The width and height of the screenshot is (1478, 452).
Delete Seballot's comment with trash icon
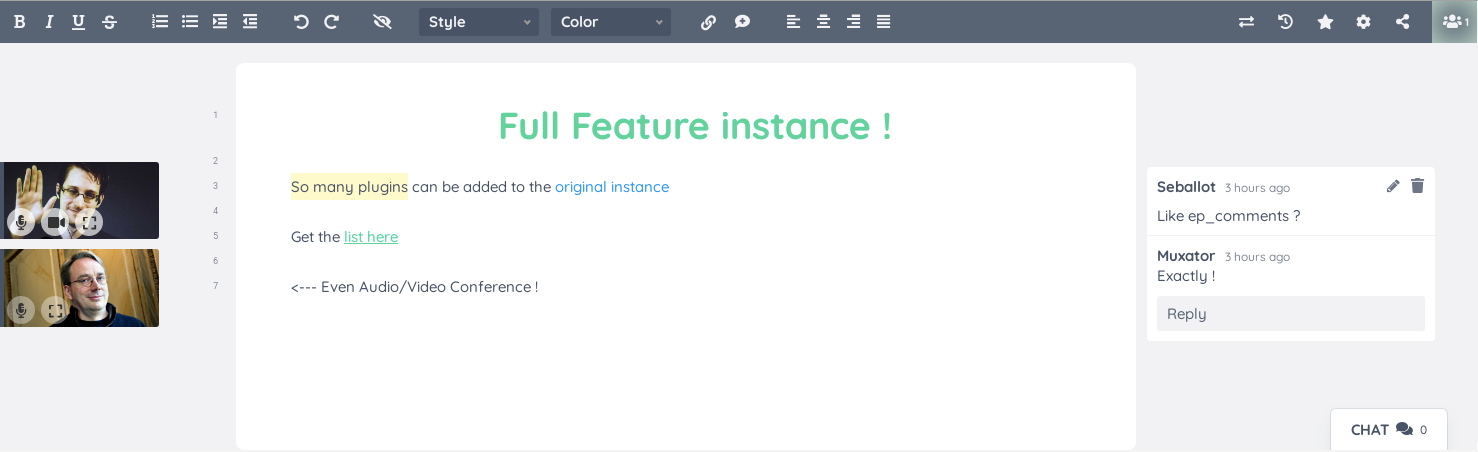point(1417,186)
